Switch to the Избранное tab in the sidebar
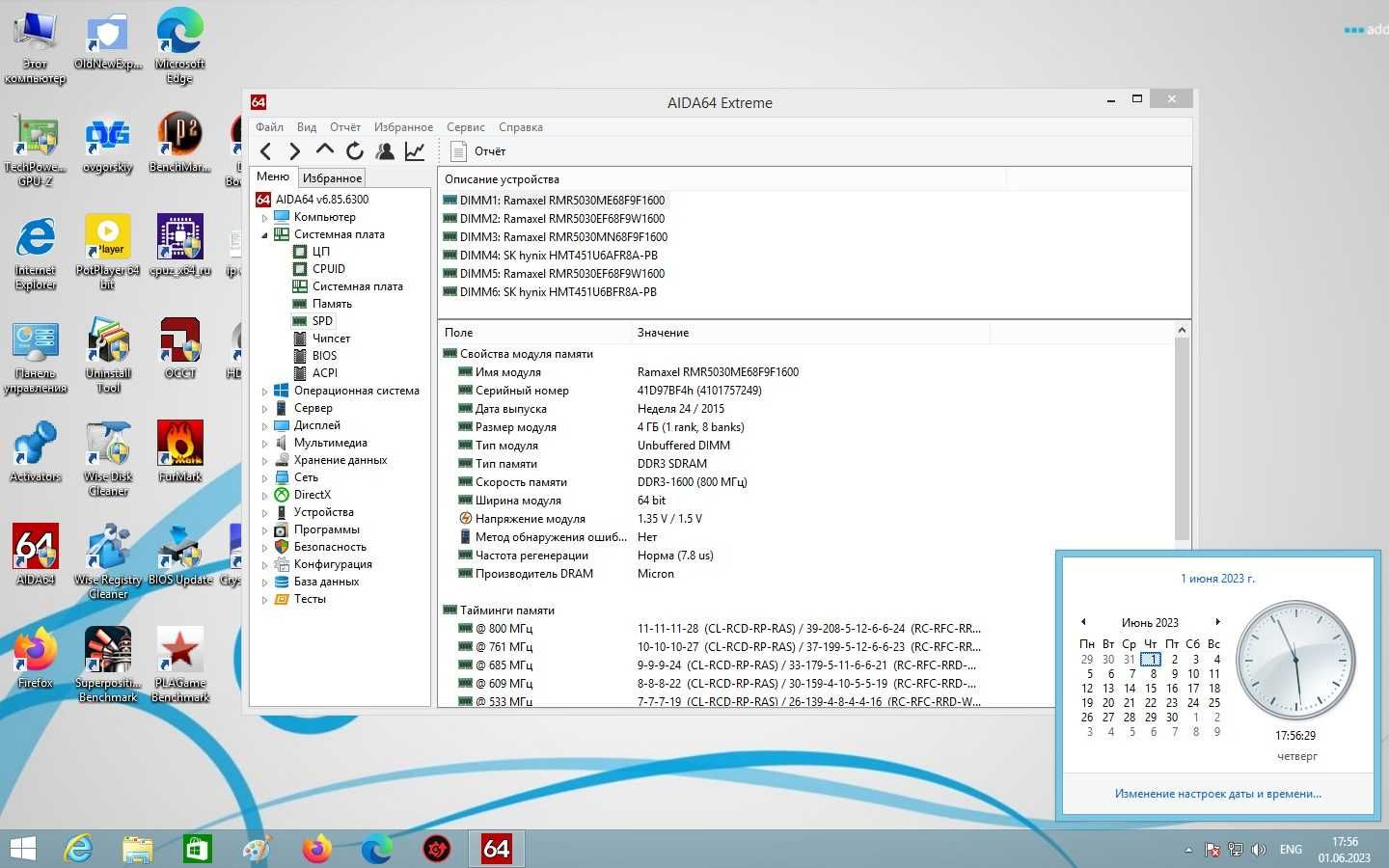This screenshot has width=1389, height=868. 332,177
